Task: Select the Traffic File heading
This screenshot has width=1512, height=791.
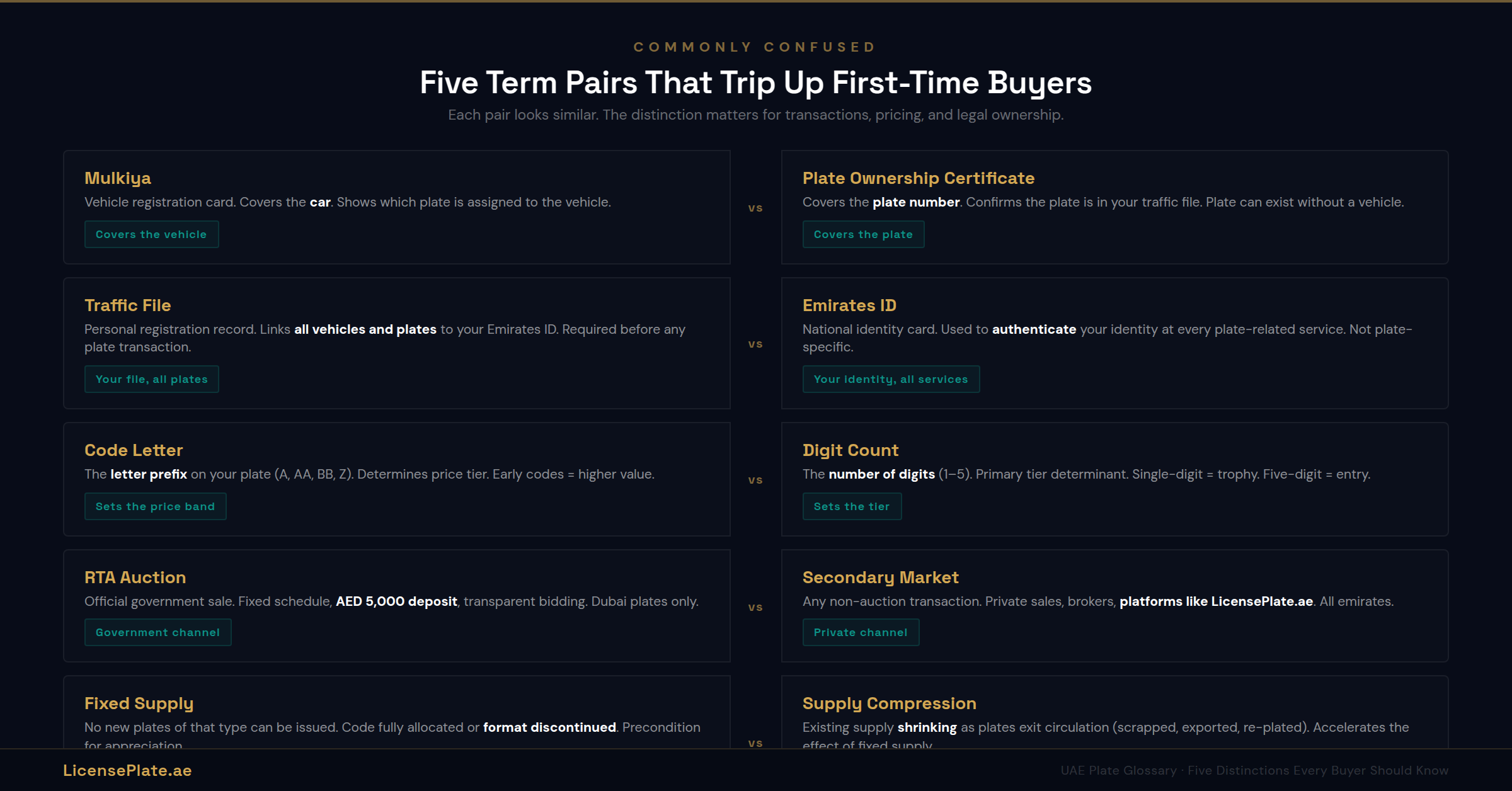Action: coord(128,305)
